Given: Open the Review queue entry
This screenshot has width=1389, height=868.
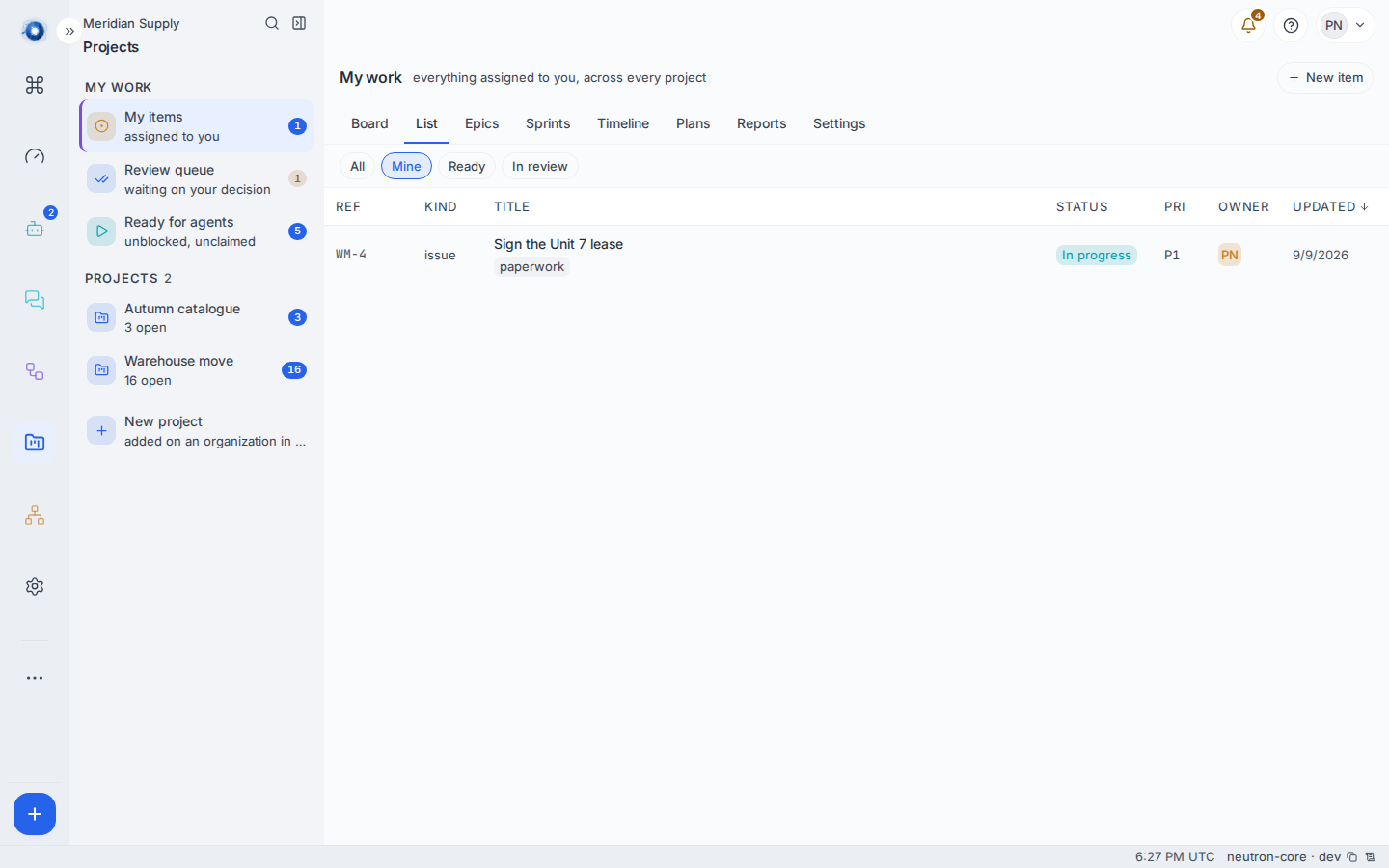Looking at the screenshot, I should pos(197,179).
